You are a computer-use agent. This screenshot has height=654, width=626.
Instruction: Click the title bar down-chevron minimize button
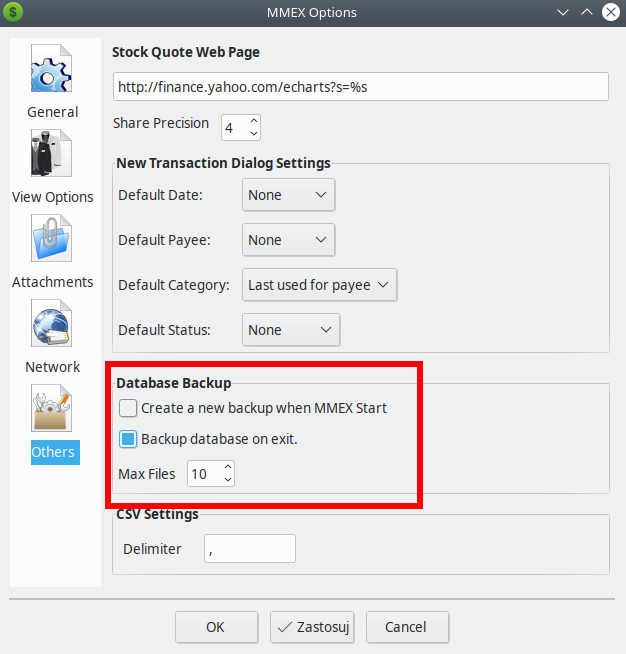(x=563, y=13)
